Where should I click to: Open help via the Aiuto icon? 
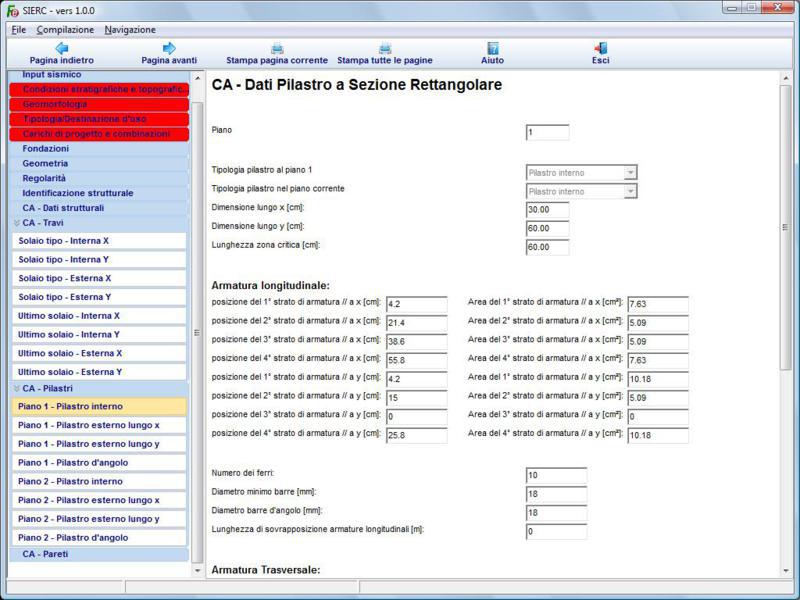[492, 48]
